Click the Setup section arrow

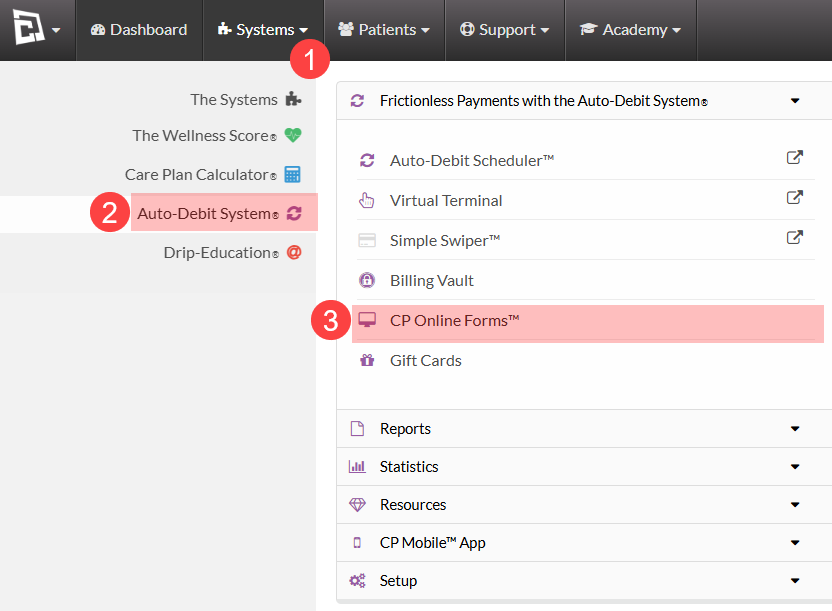click(795, 581)
